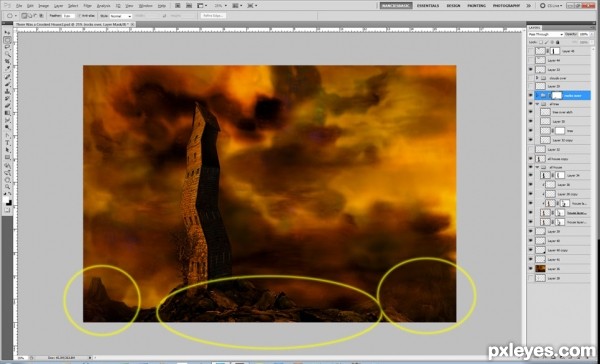Select the Quick Selection tool
This screenshot has width=600, height=364.
[x=7, y=54]
